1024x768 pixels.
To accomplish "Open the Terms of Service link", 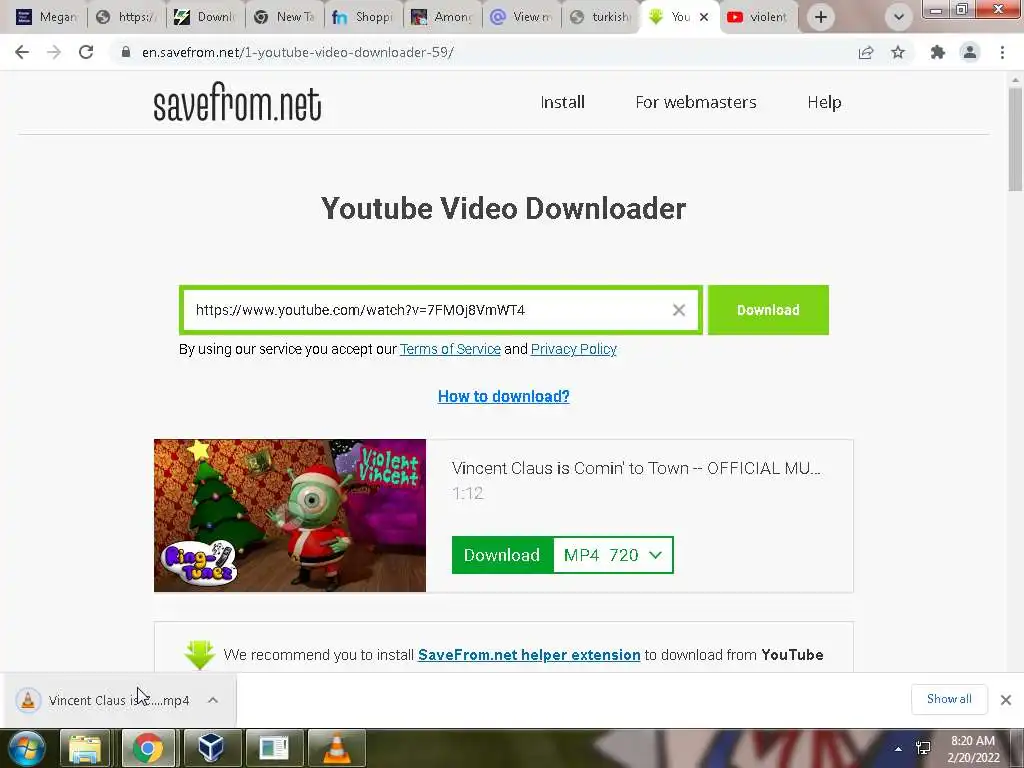I will (x=450, y=349).
